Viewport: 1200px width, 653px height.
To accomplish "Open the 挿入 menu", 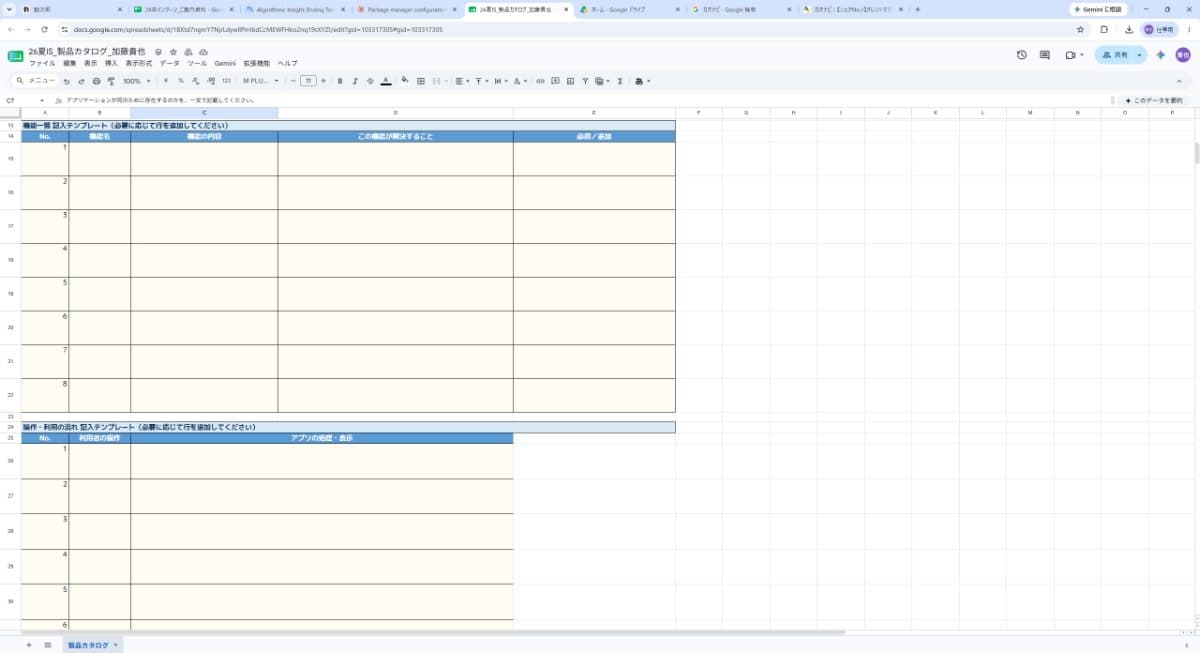I will [111, 63].
